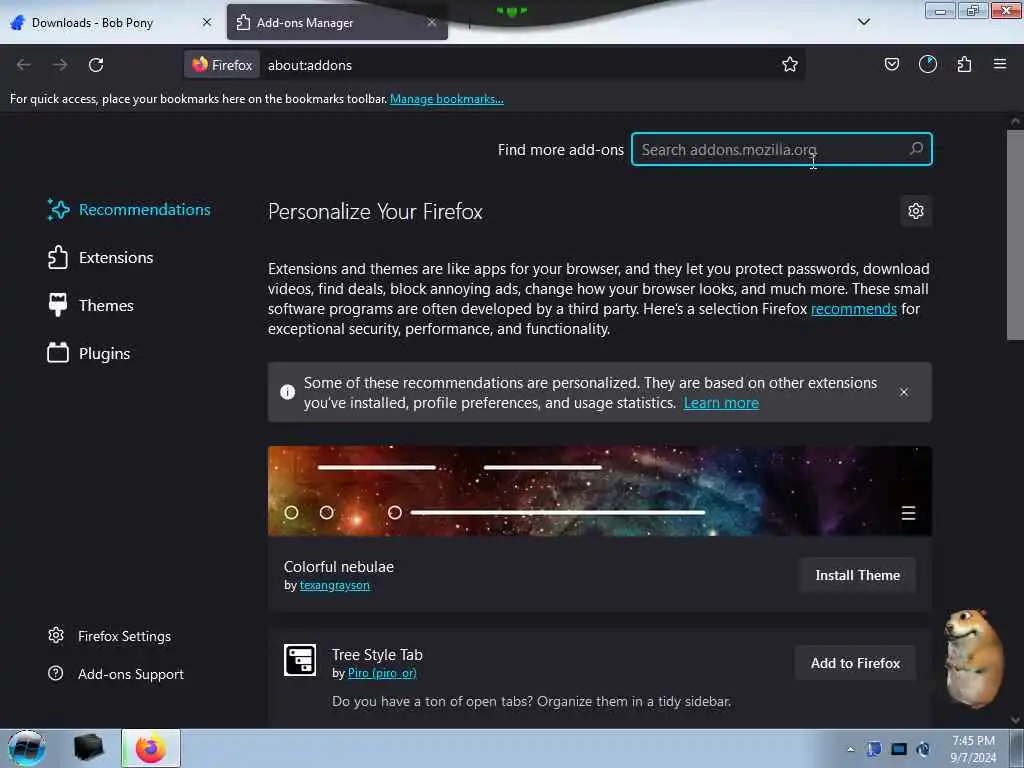This screenshot has width=1024, height=768.
Task: Open the Firefox application hamburger menu
Action: (1000, 64)
